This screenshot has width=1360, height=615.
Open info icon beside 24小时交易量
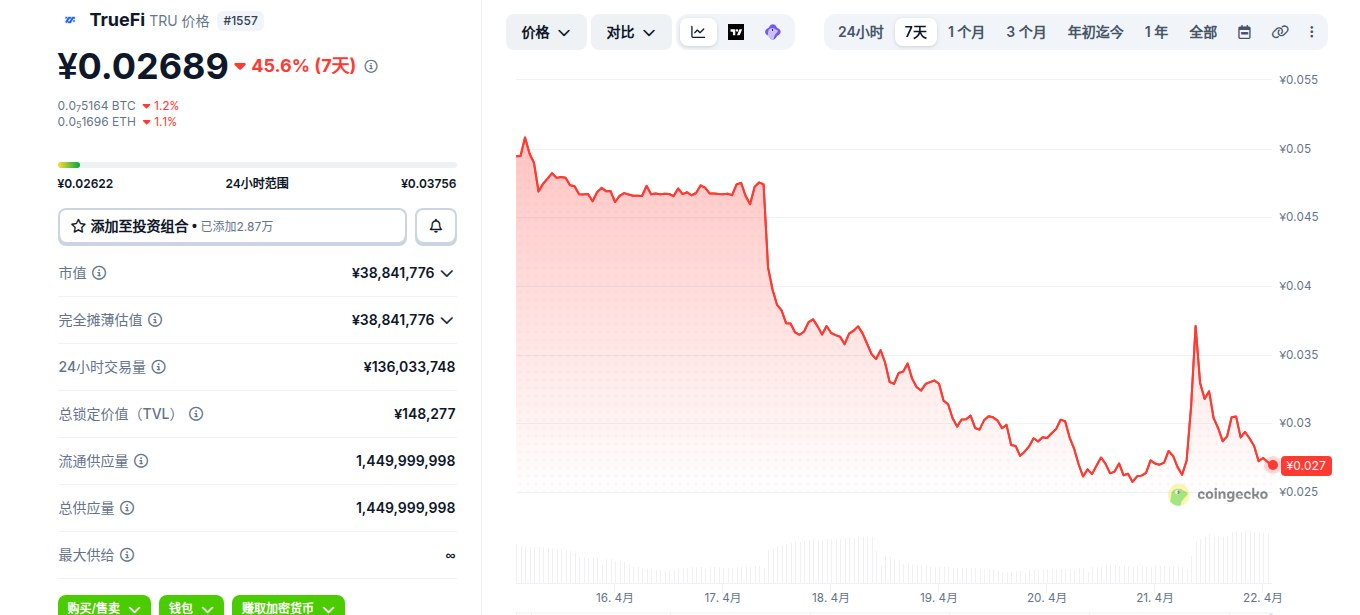coord(158,367)
